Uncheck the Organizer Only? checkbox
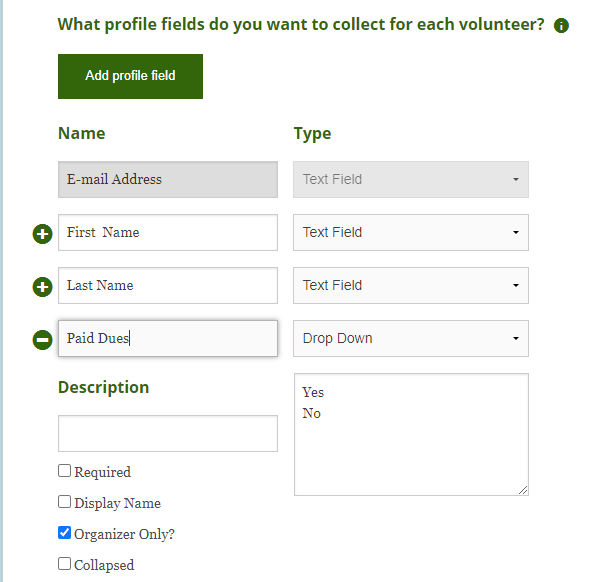This screenshot has width=605, height=582. (65, 533)
